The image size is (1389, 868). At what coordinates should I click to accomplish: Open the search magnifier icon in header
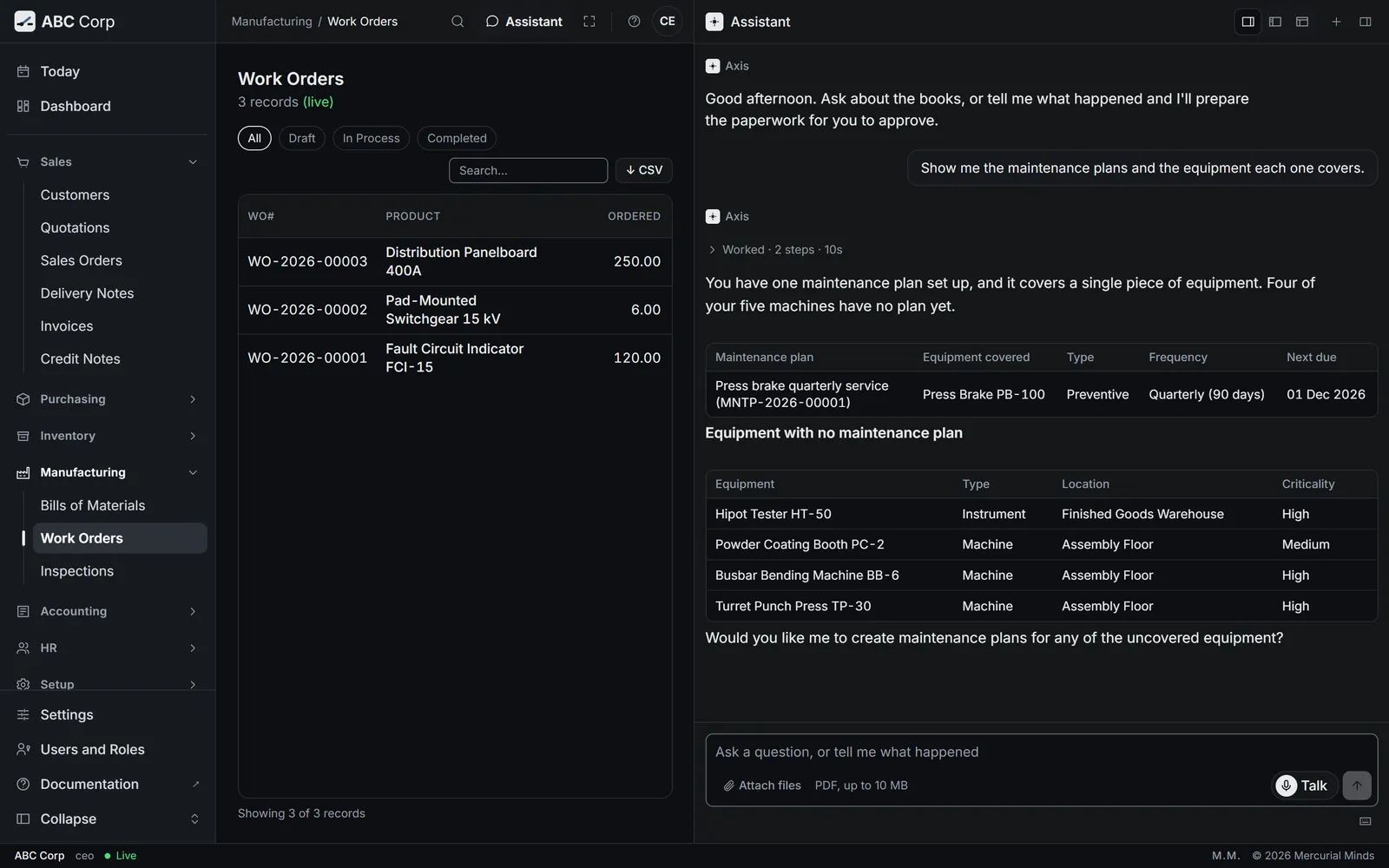pyautogui.click(x=458, y=22)
